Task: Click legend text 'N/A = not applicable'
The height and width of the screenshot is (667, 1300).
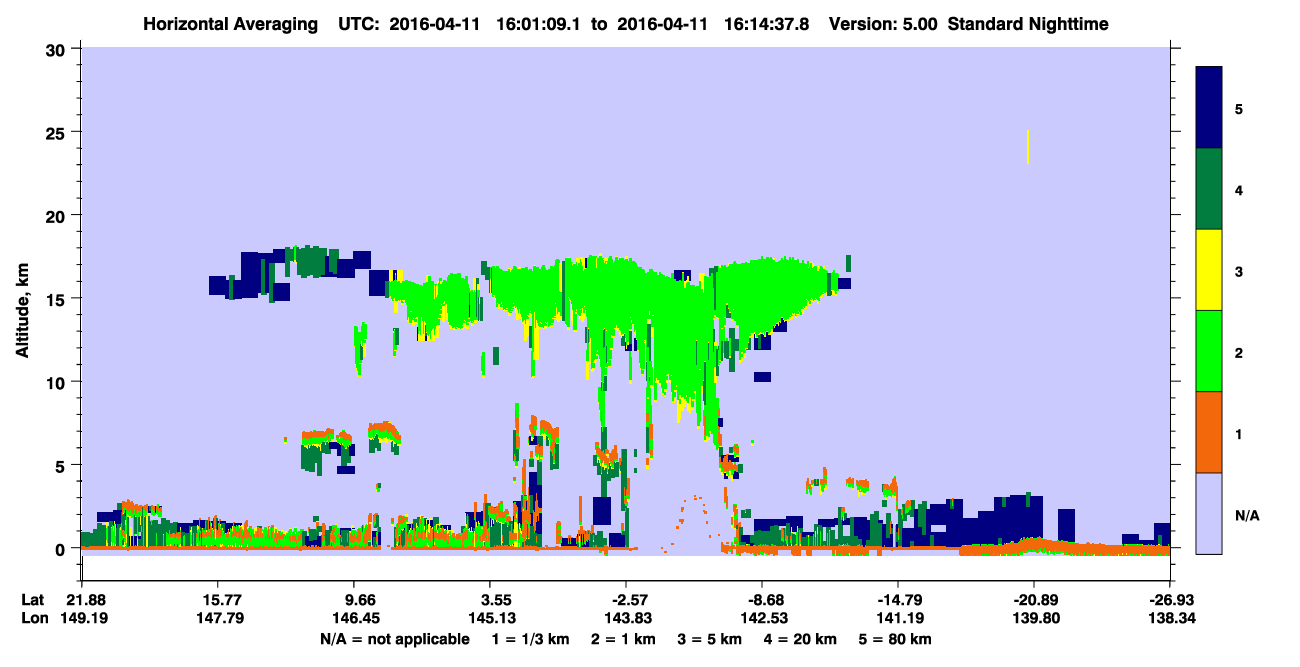Action: pos(394,639)
